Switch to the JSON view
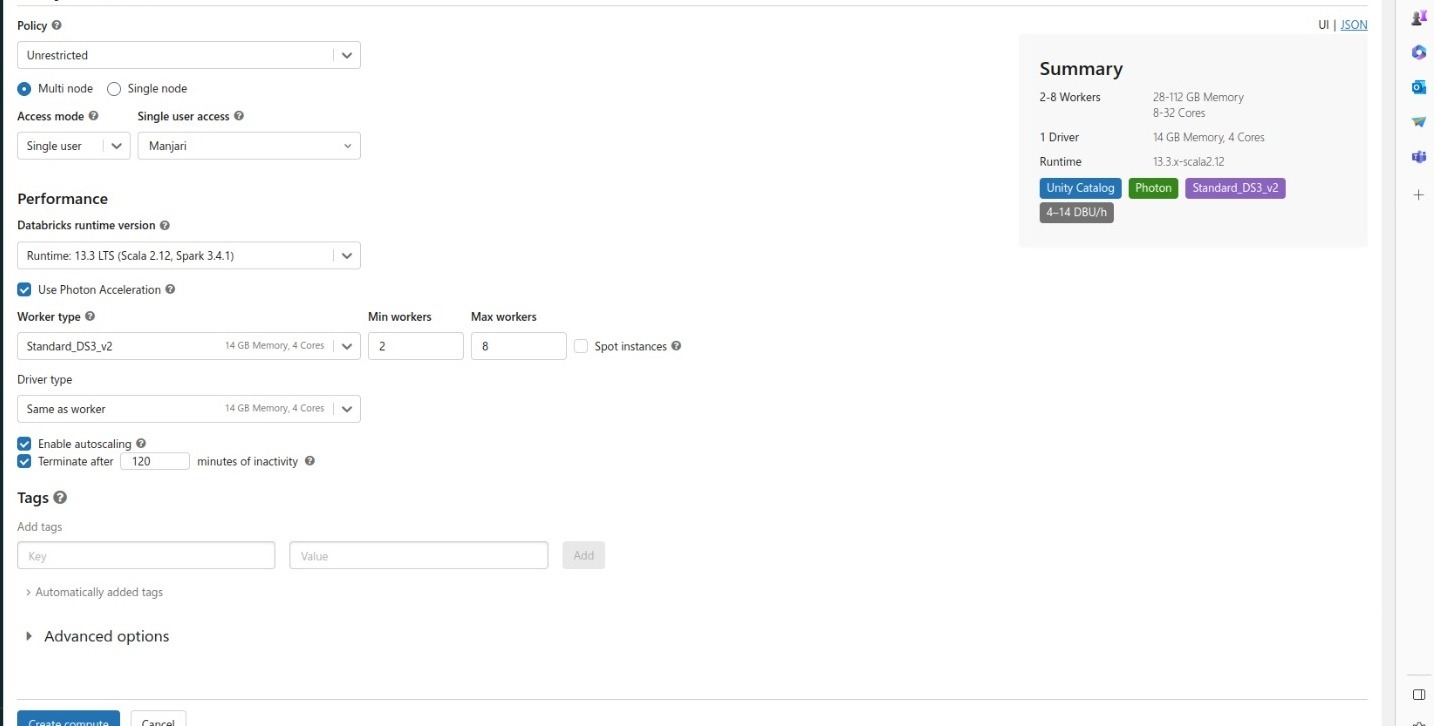The width and height of the screenshot is (1434, 726). coord(1352,24)
